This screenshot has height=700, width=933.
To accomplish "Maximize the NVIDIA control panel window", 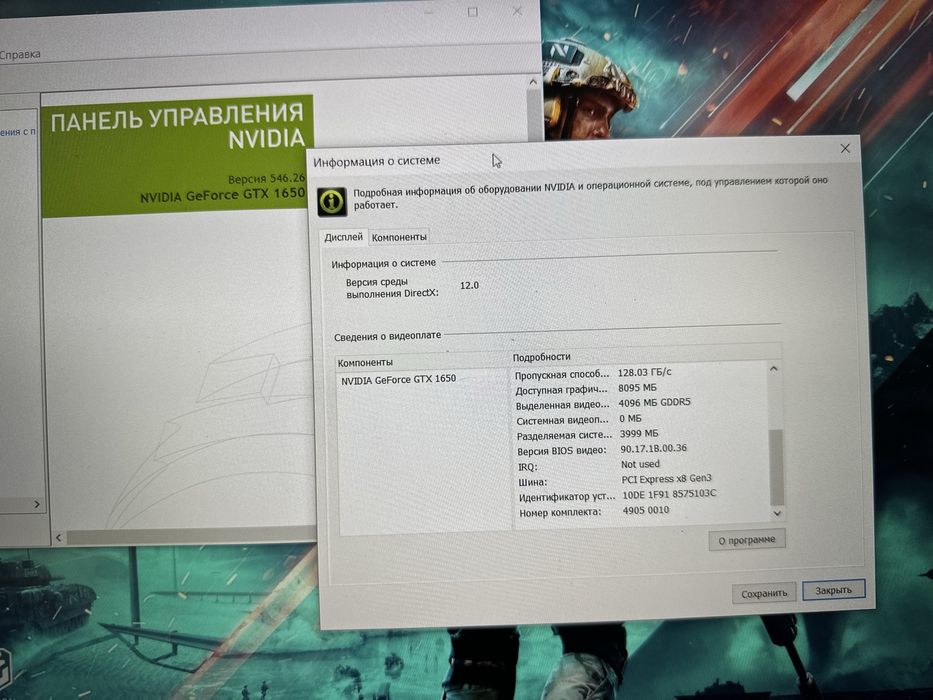I will (472, 12).
